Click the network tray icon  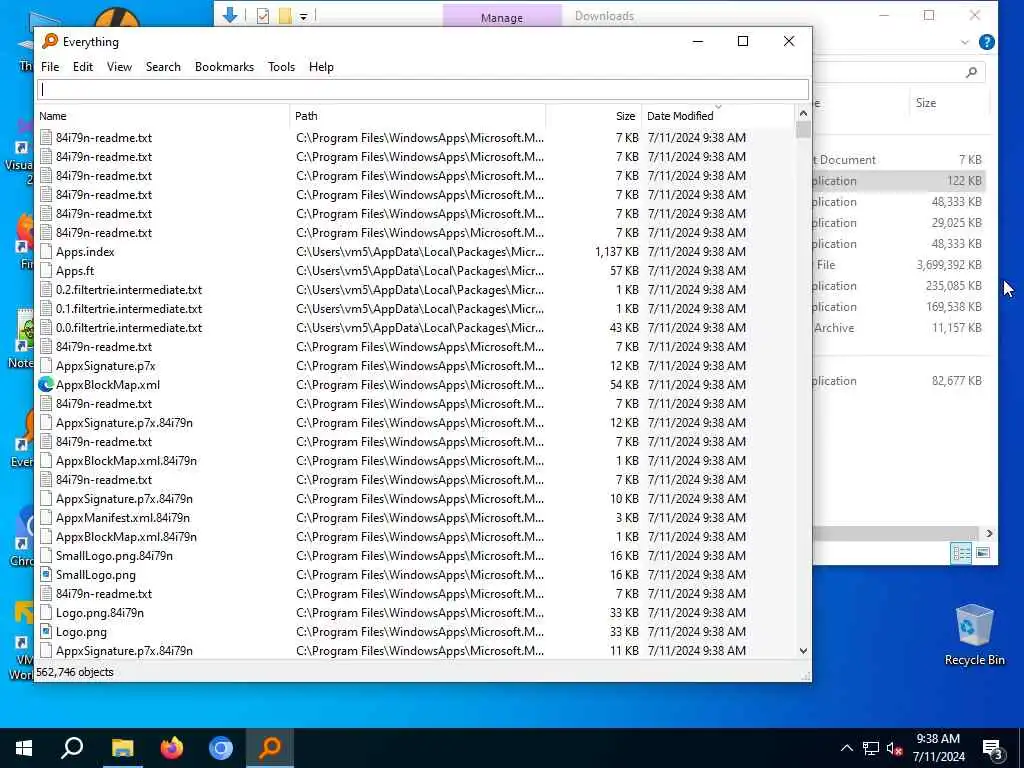click(x=871, y=748)
